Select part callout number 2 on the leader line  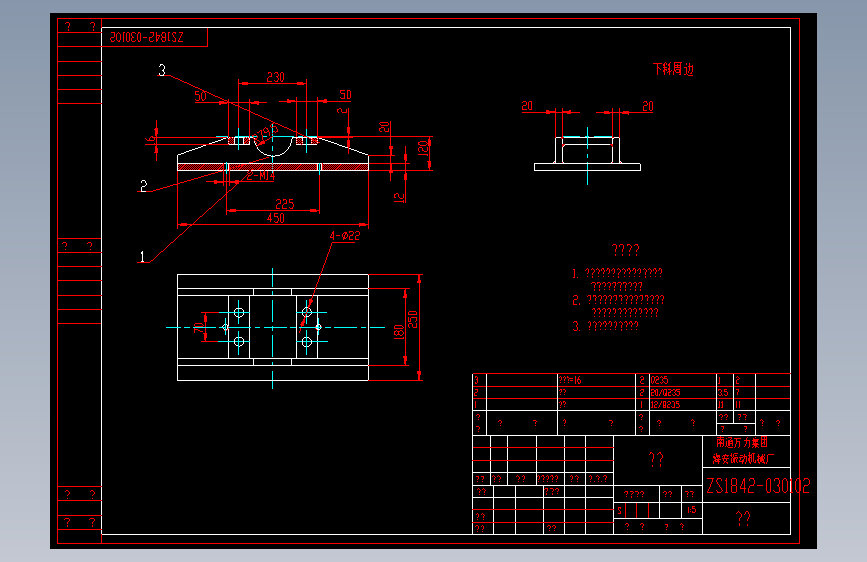click(x=144, y=186)
